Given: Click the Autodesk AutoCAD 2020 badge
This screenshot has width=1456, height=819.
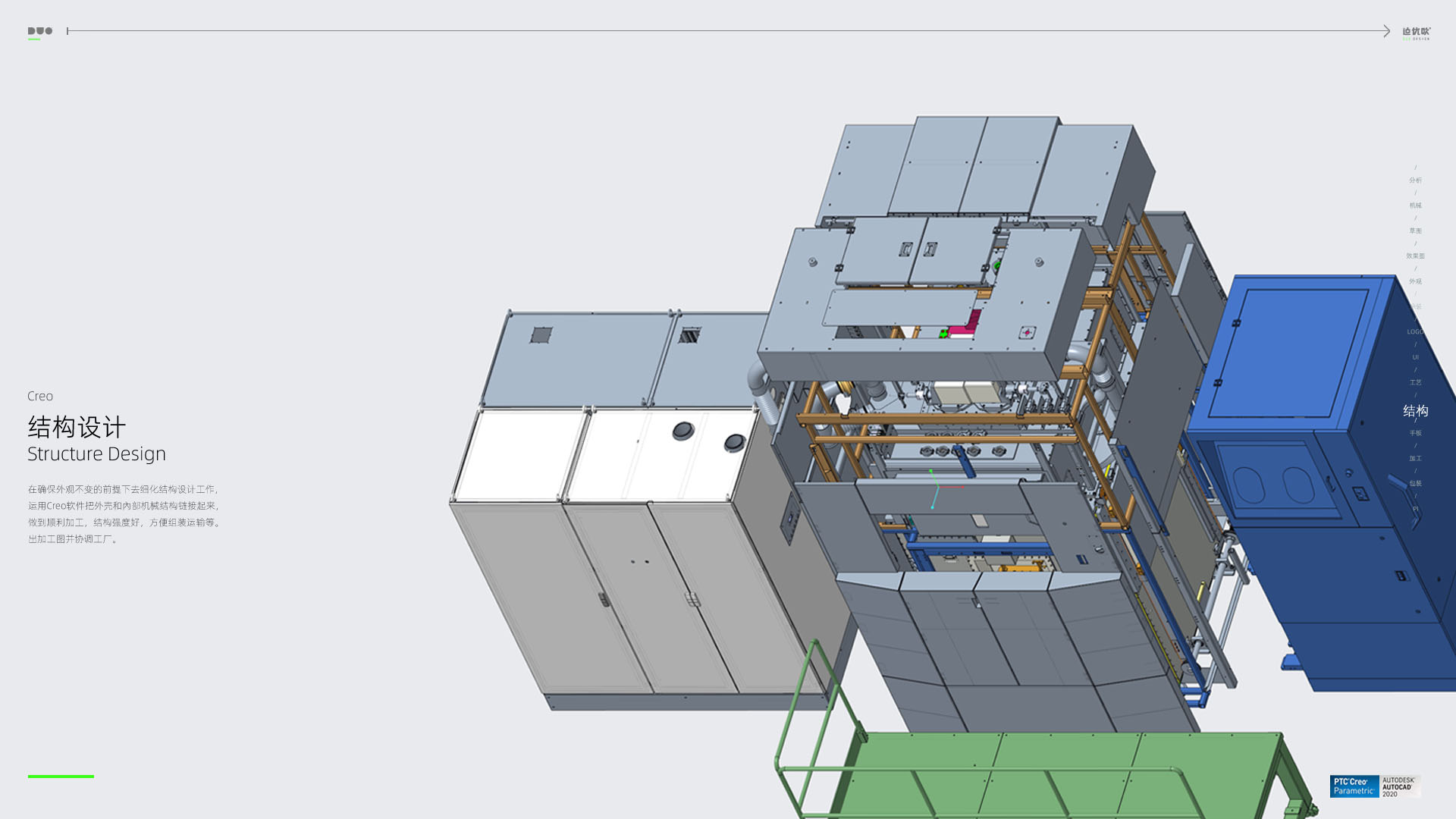Looking at the screenshot, I should pyautogui.click(x=1400, y=786).
